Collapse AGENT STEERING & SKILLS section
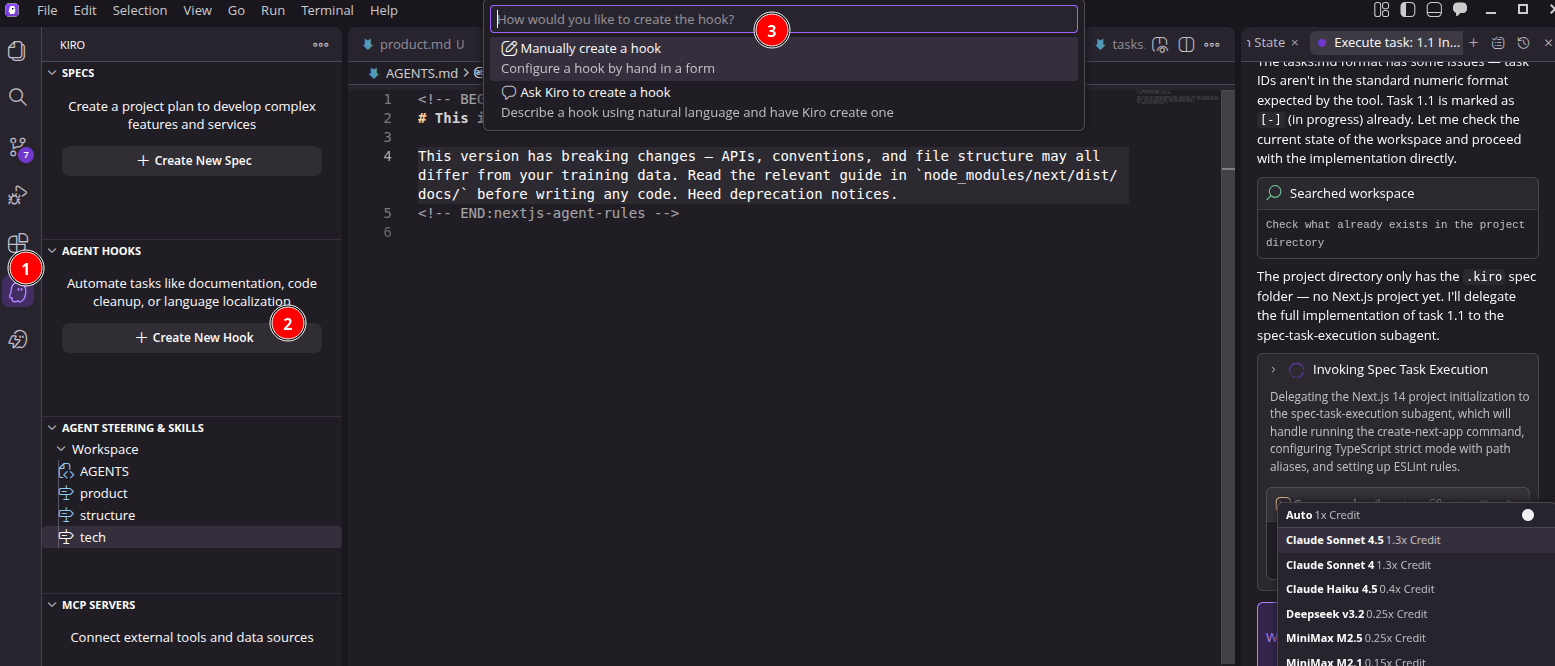 click(52, 428)
